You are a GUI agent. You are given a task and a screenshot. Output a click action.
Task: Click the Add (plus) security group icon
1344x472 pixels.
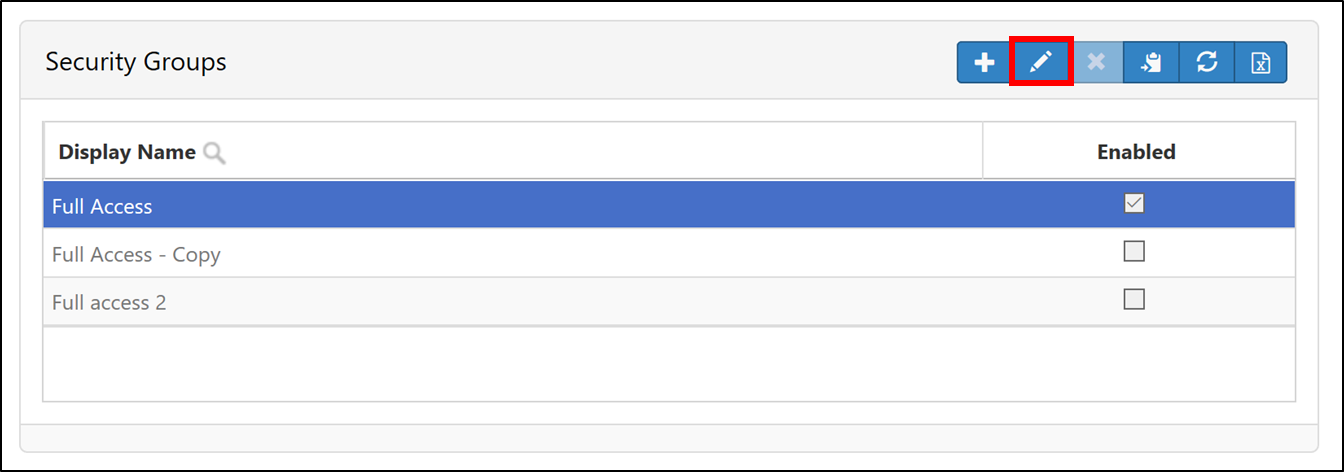[x=984, y=62]
